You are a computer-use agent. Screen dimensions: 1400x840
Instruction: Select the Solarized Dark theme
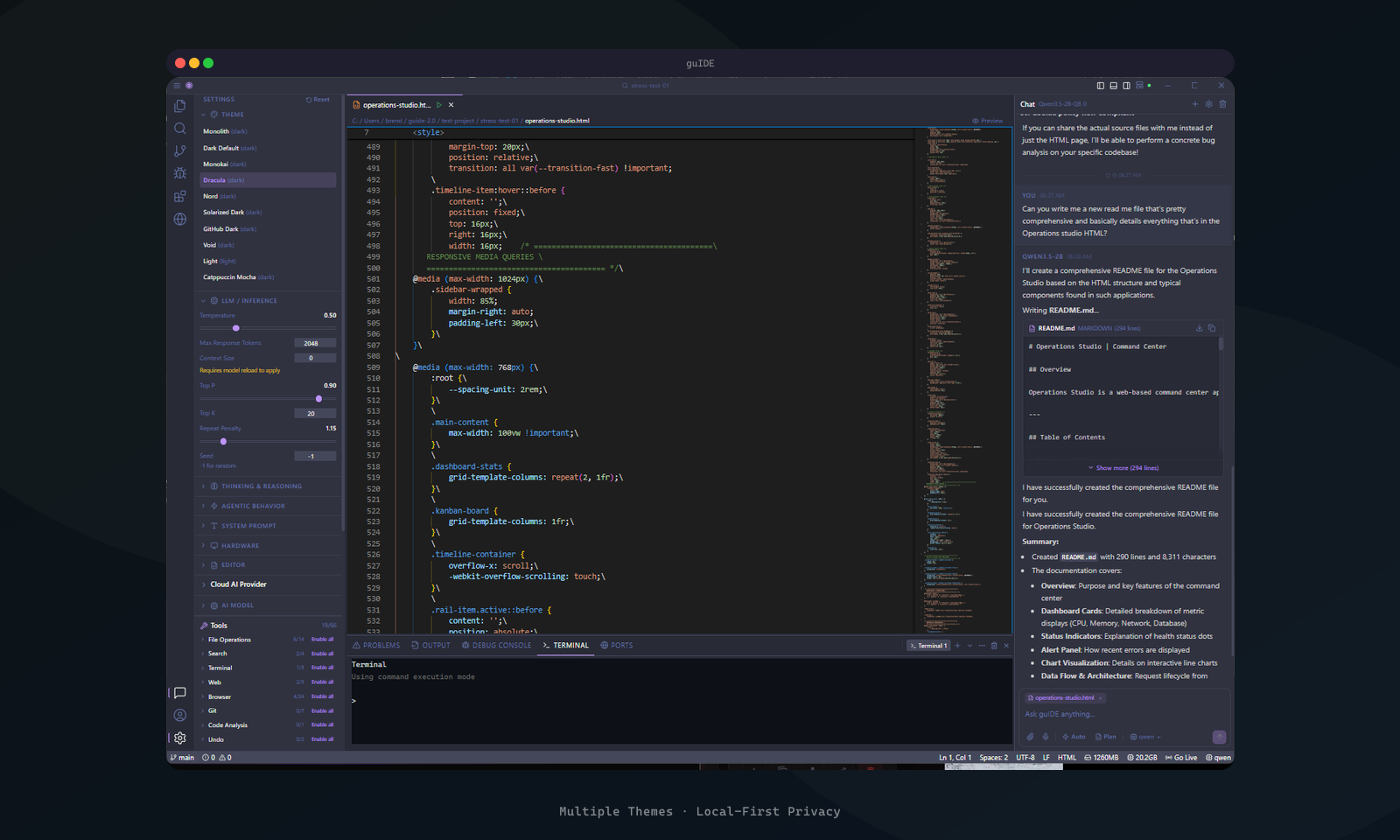coord(268,212)
